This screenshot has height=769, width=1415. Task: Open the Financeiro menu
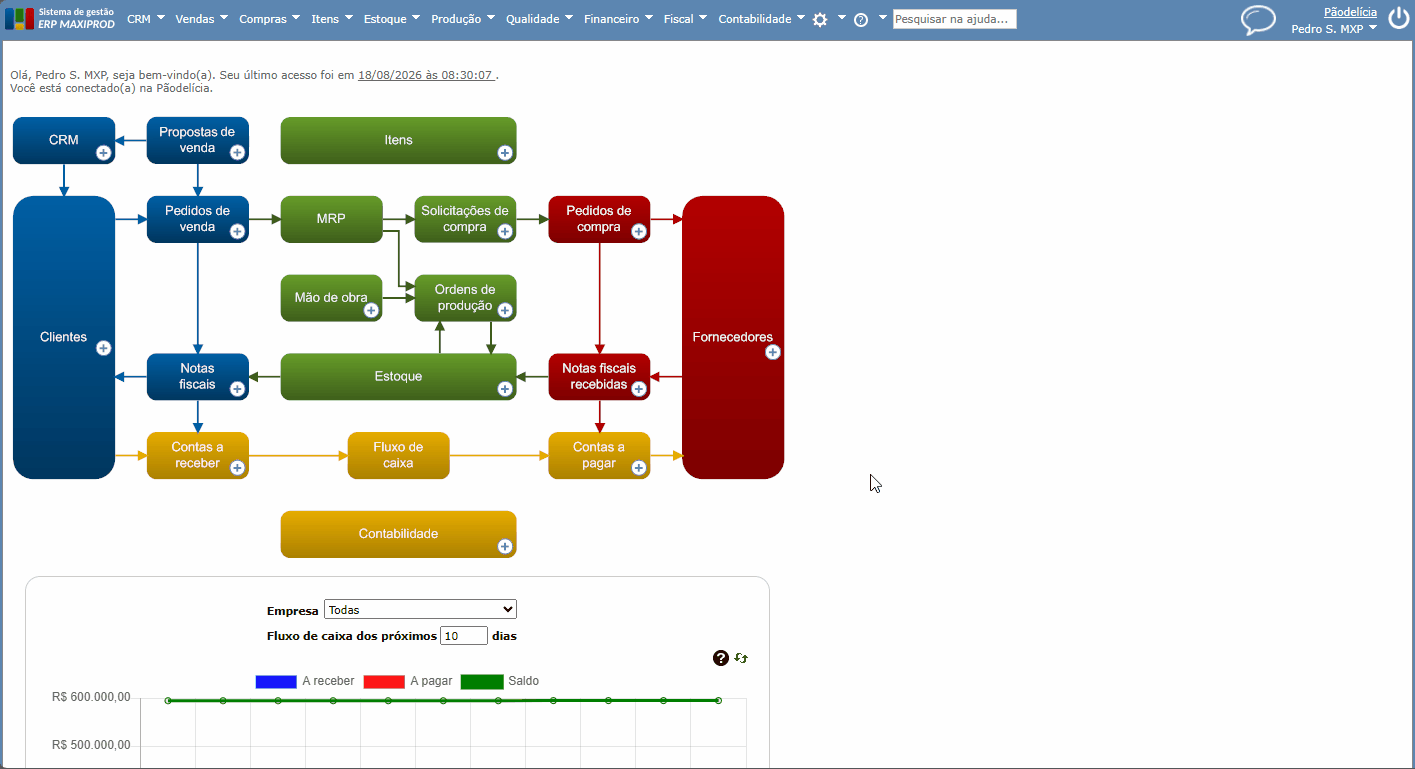(x=618, y=19)
